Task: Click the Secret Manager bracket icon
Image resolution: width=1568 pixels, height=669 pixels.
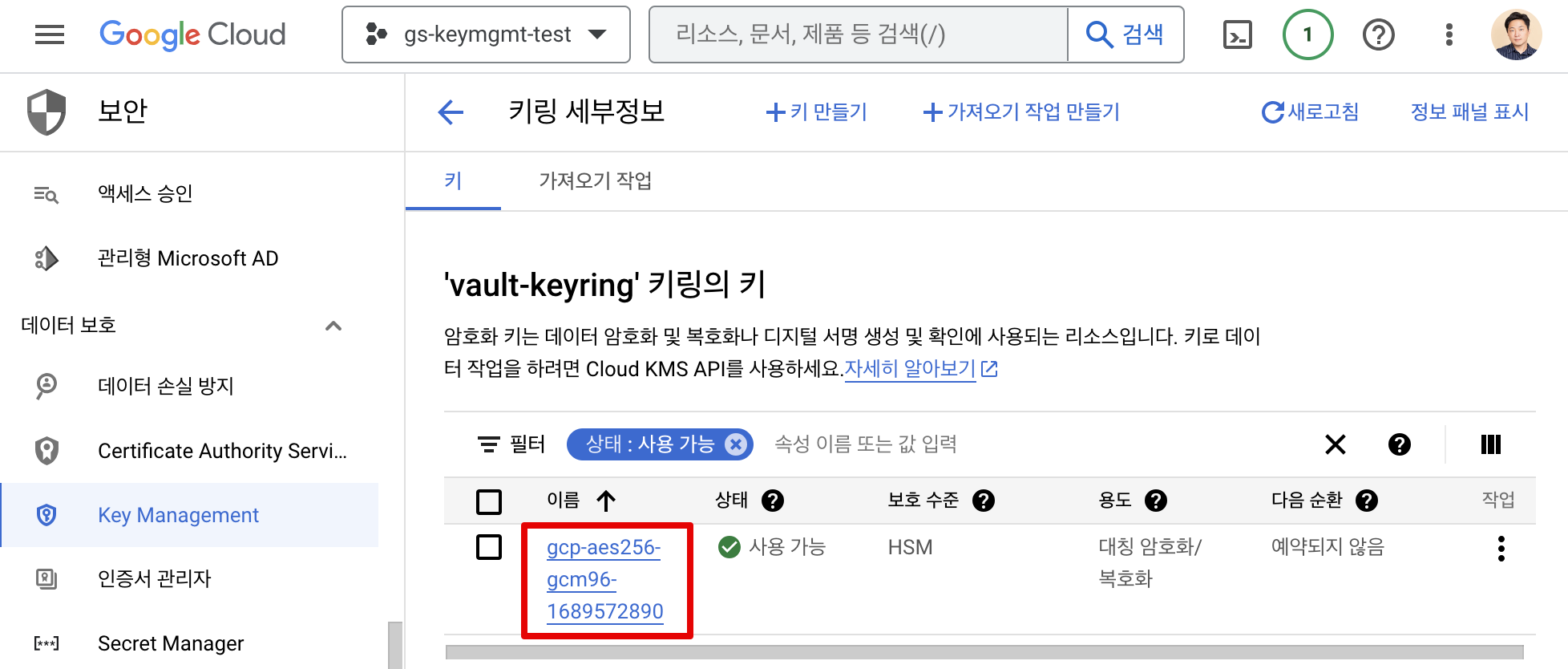Action: coord(46,643)
